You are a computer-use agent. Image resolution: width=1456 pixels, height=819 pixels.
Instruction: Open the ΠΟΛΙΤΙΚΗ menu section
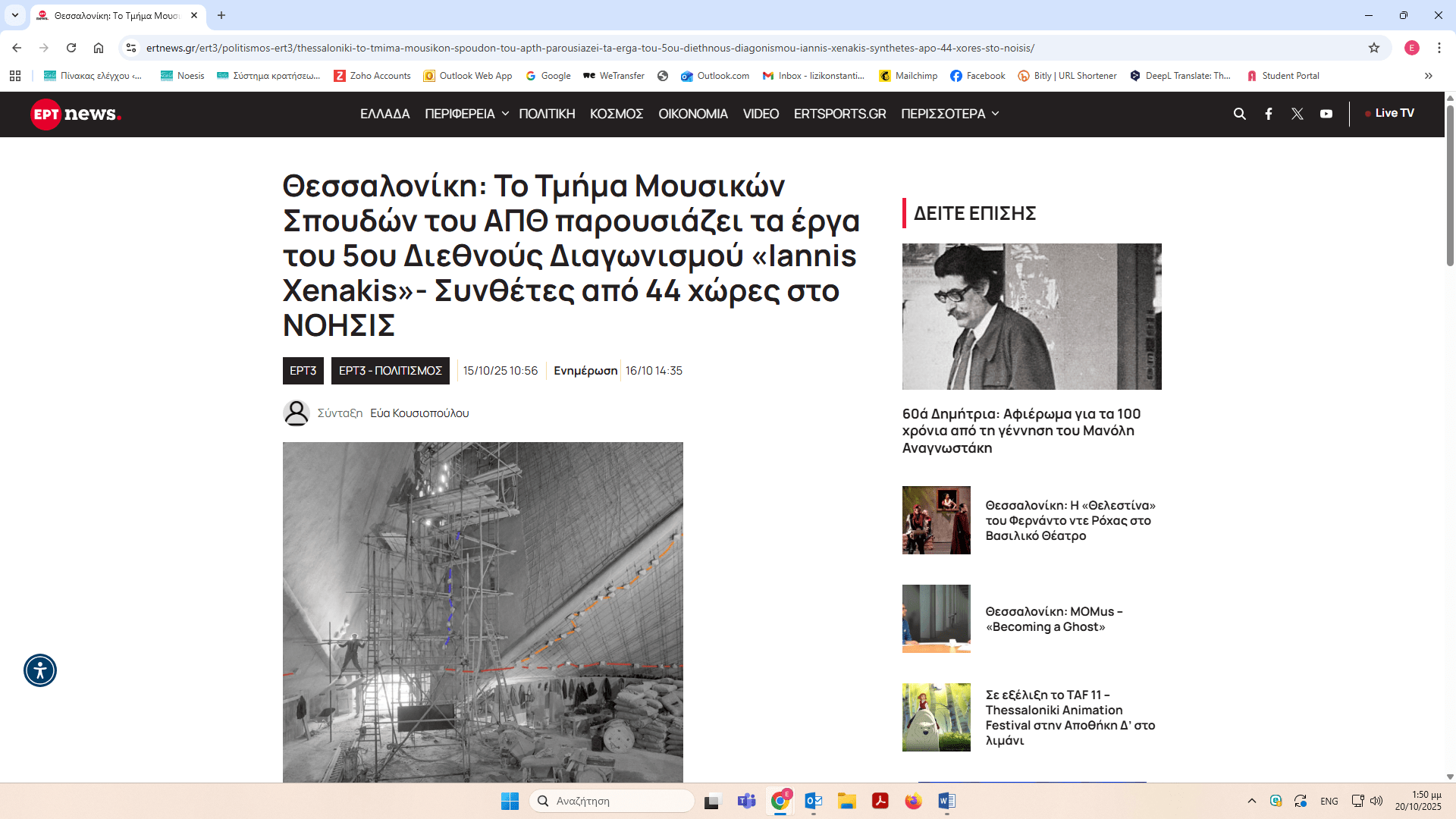[x=547, y=114]
